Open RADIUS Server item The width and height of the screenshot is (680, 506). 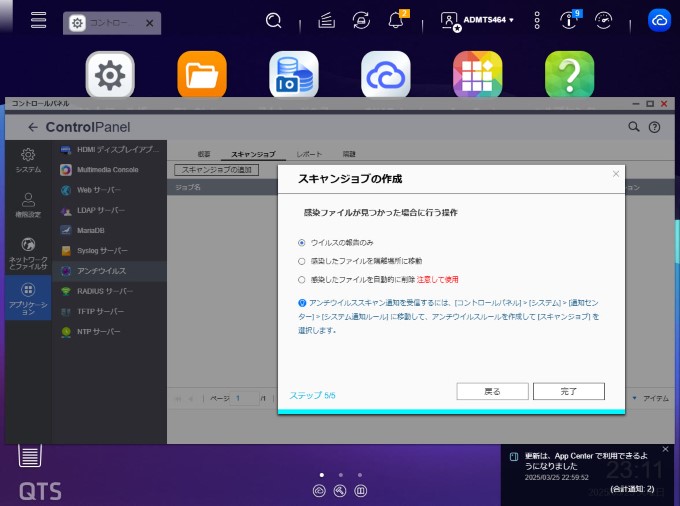pyautogui.click(x=110, y=291)
